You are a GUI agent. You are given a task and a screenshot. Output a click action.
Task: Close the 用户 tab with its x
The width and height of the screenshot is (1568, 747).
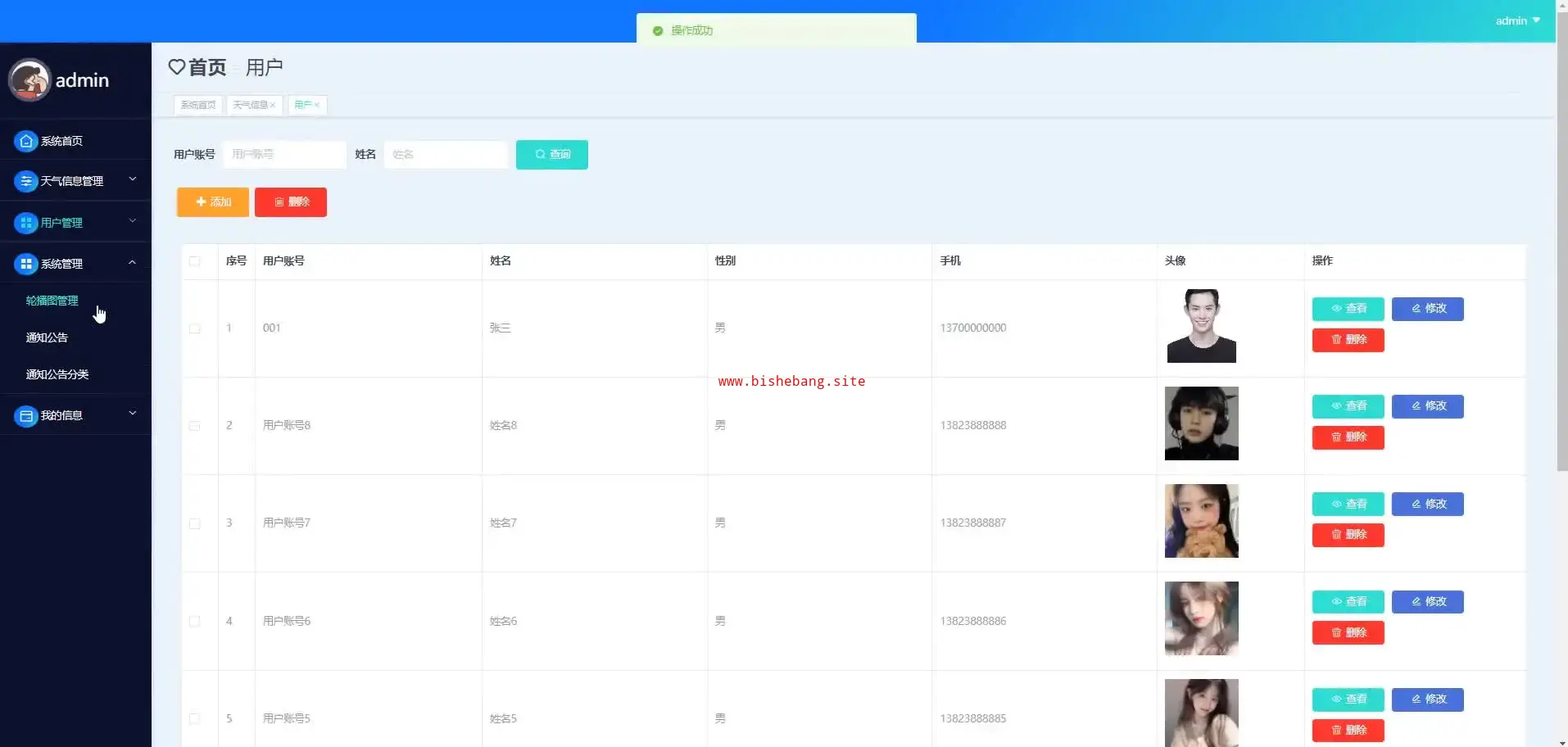pyautogui.click(x=317, y=105)
